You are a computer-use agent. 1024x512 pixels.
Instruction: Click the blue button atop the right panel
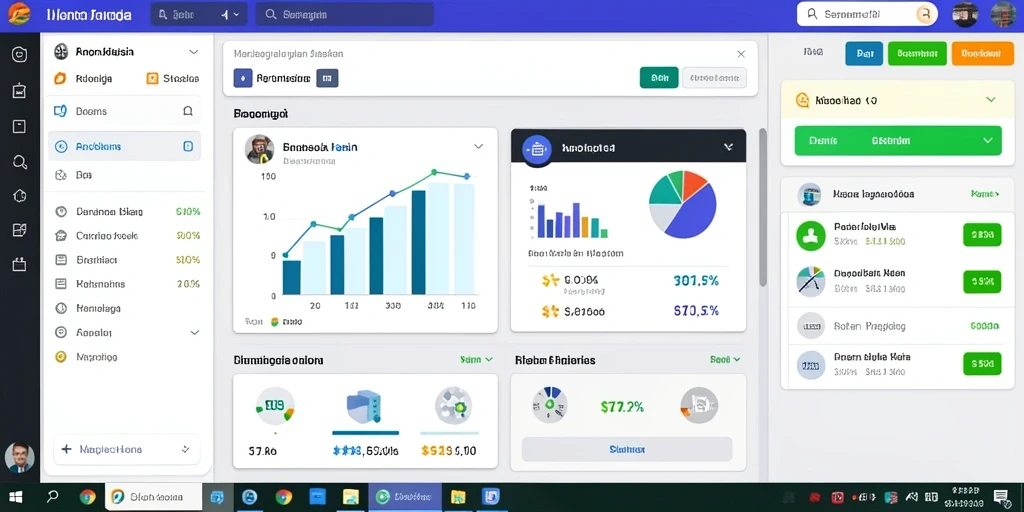point(864,54)
